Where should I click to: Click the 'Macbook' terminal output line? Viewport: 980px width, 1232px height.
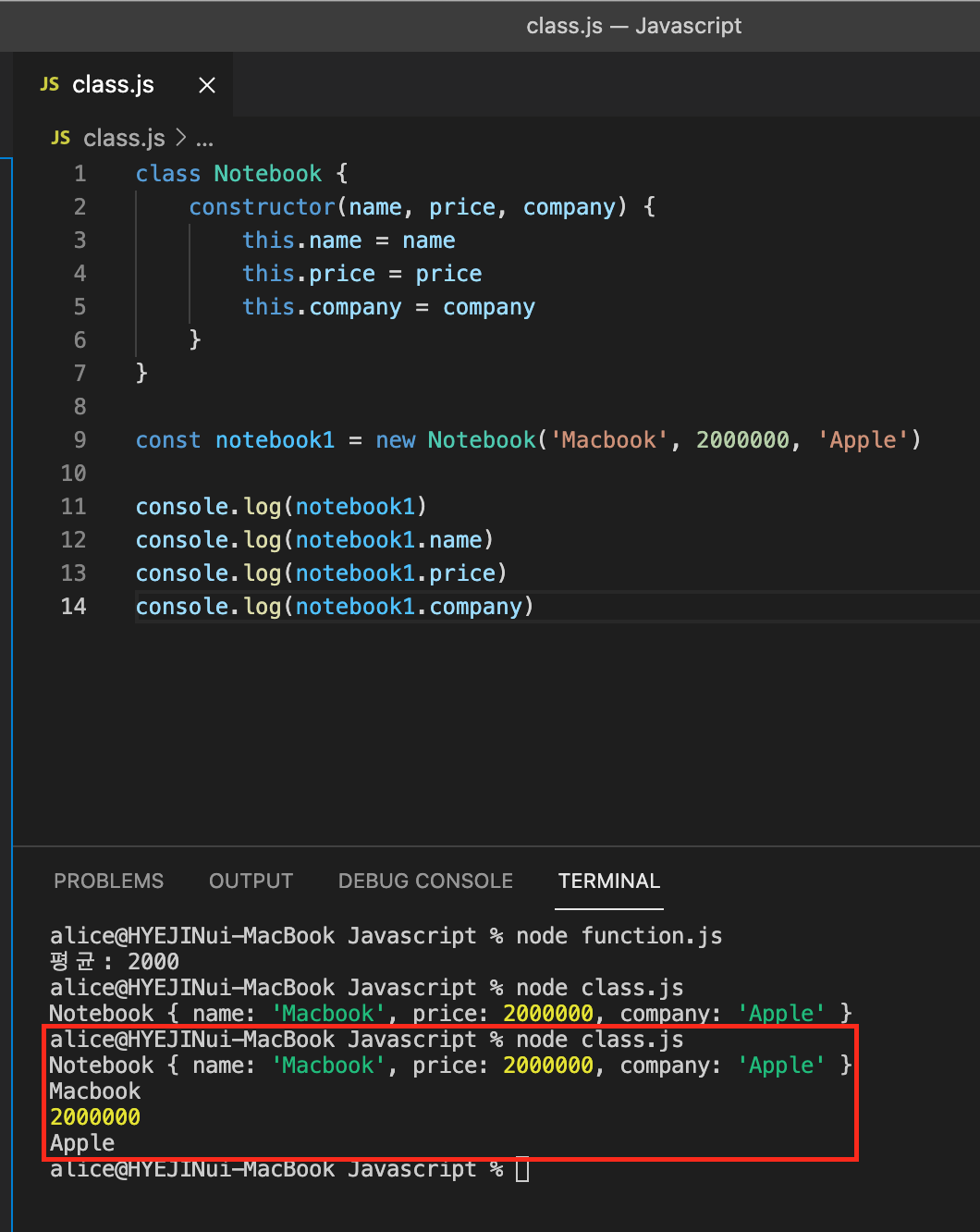[95, 1091]
